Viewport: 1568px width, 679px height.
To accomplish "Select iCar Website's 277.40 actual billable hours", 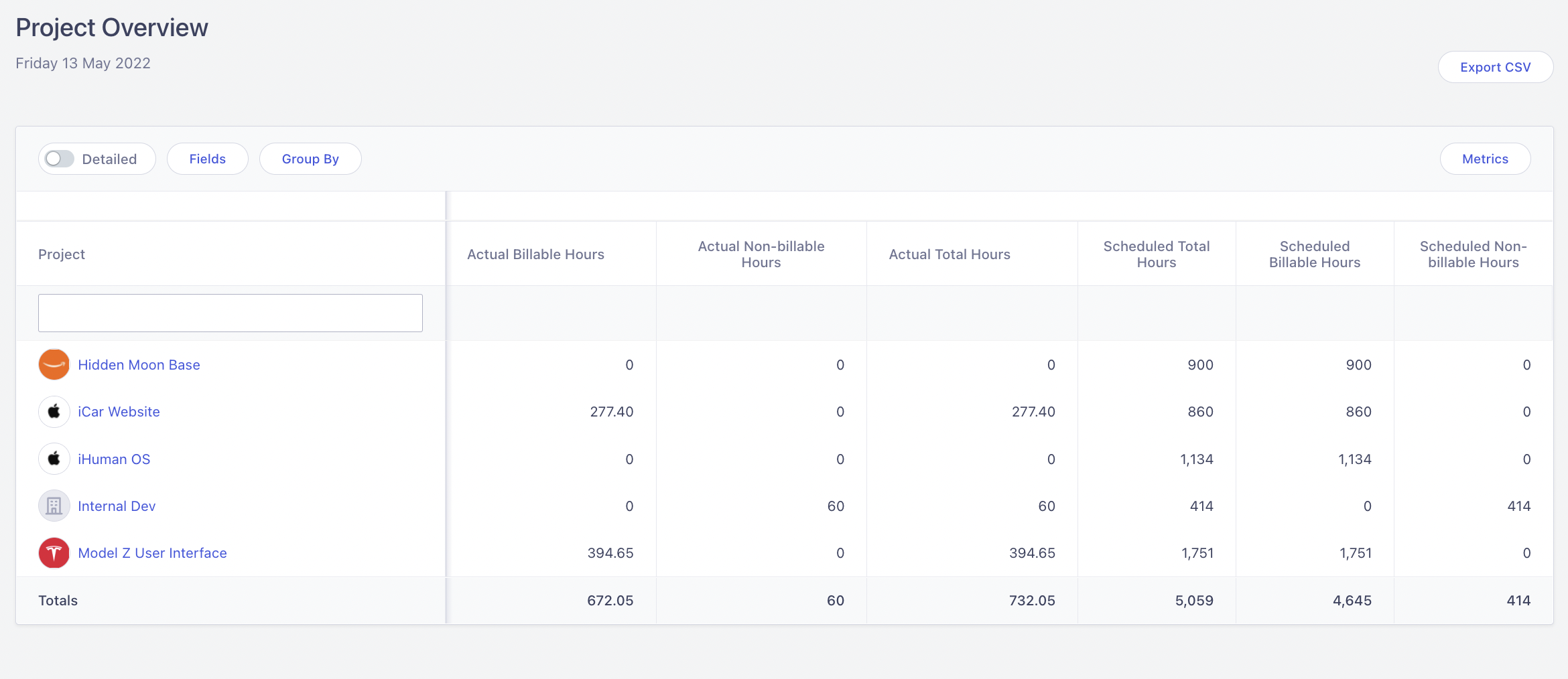I will tap(612, 412).
